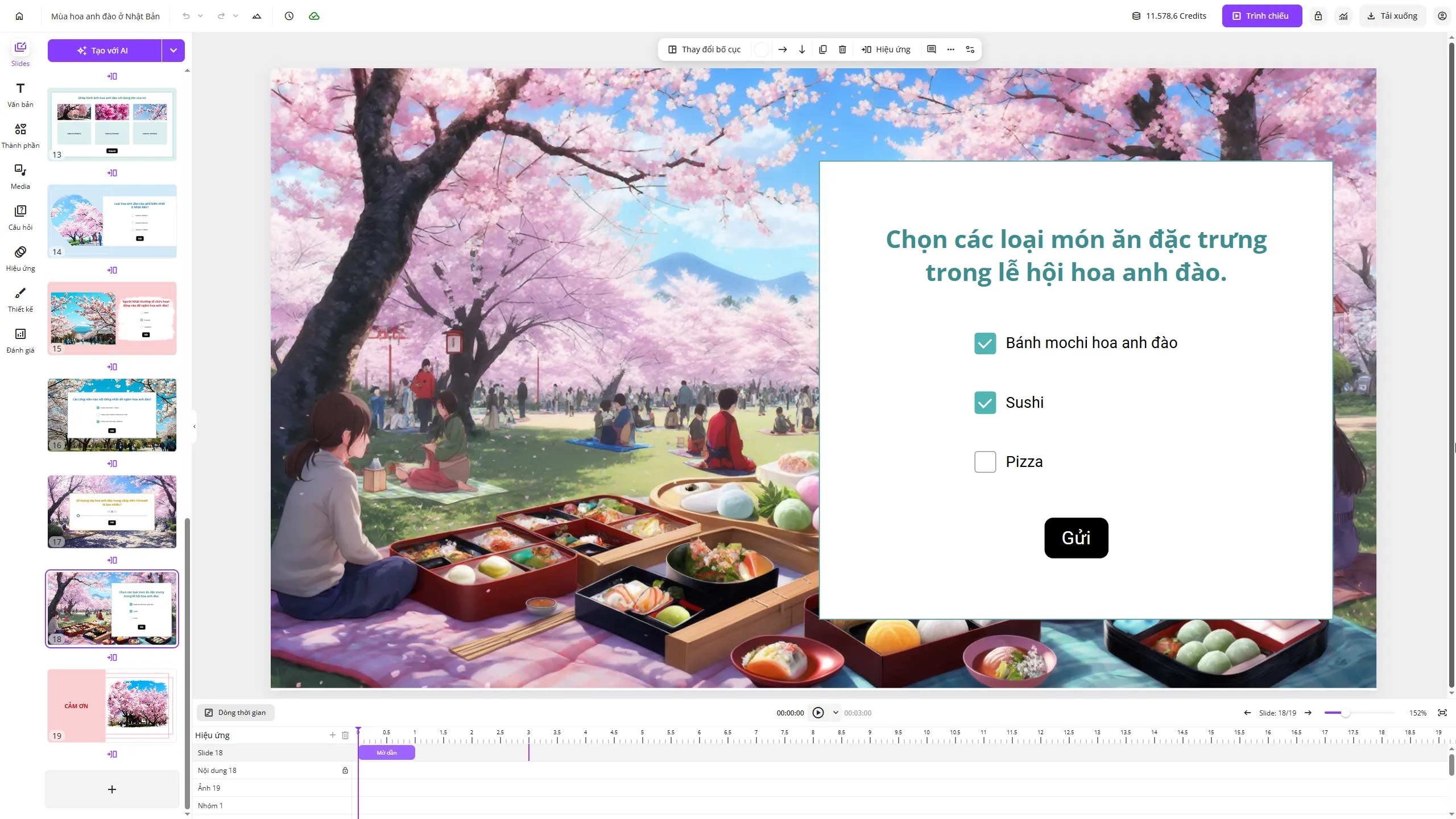Delete the selection with trash icon
This screenshot has height=819, width=1456.
pos(842,49)
